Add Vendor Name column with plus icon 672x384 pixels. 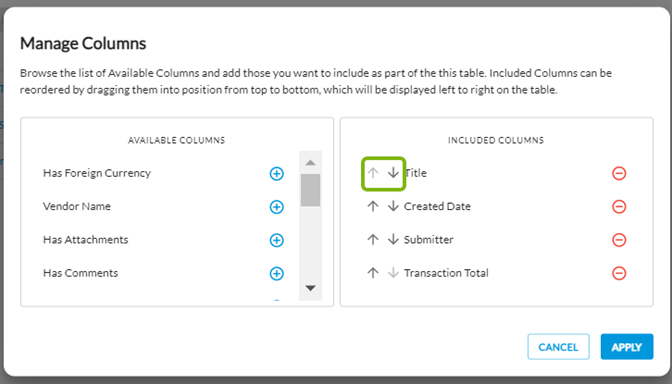point(276,207)
